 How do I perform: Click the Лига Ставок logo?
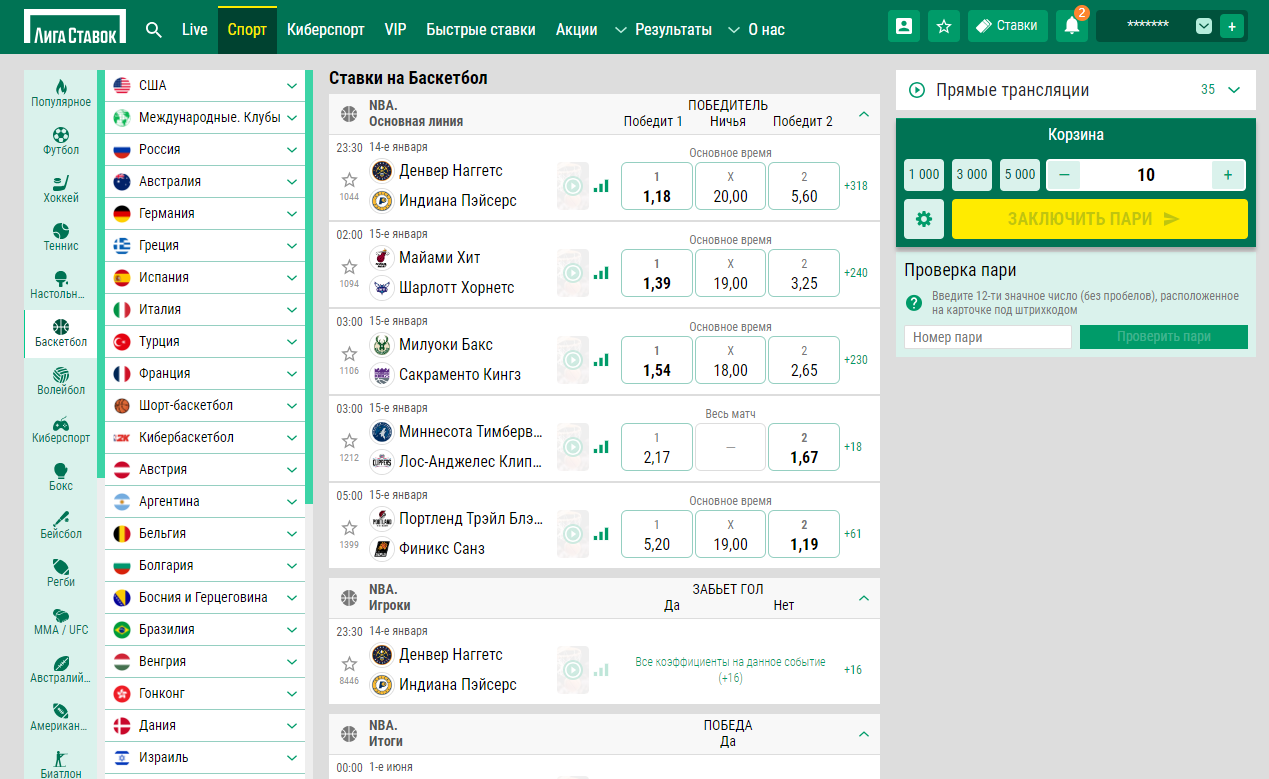click(x=76, y=27)
